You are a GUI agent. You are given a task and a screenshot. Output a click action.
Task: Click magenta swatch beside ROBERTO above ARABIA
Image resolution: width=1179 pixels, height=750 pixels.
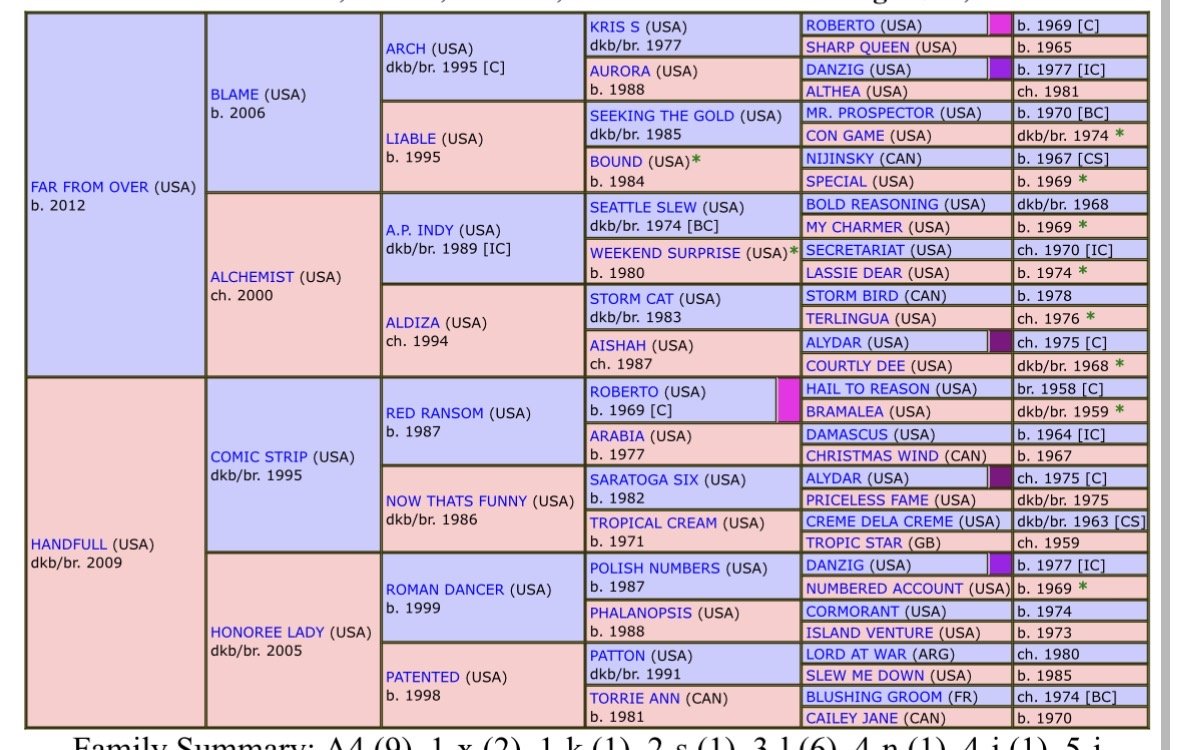click(x=788, y=400)
